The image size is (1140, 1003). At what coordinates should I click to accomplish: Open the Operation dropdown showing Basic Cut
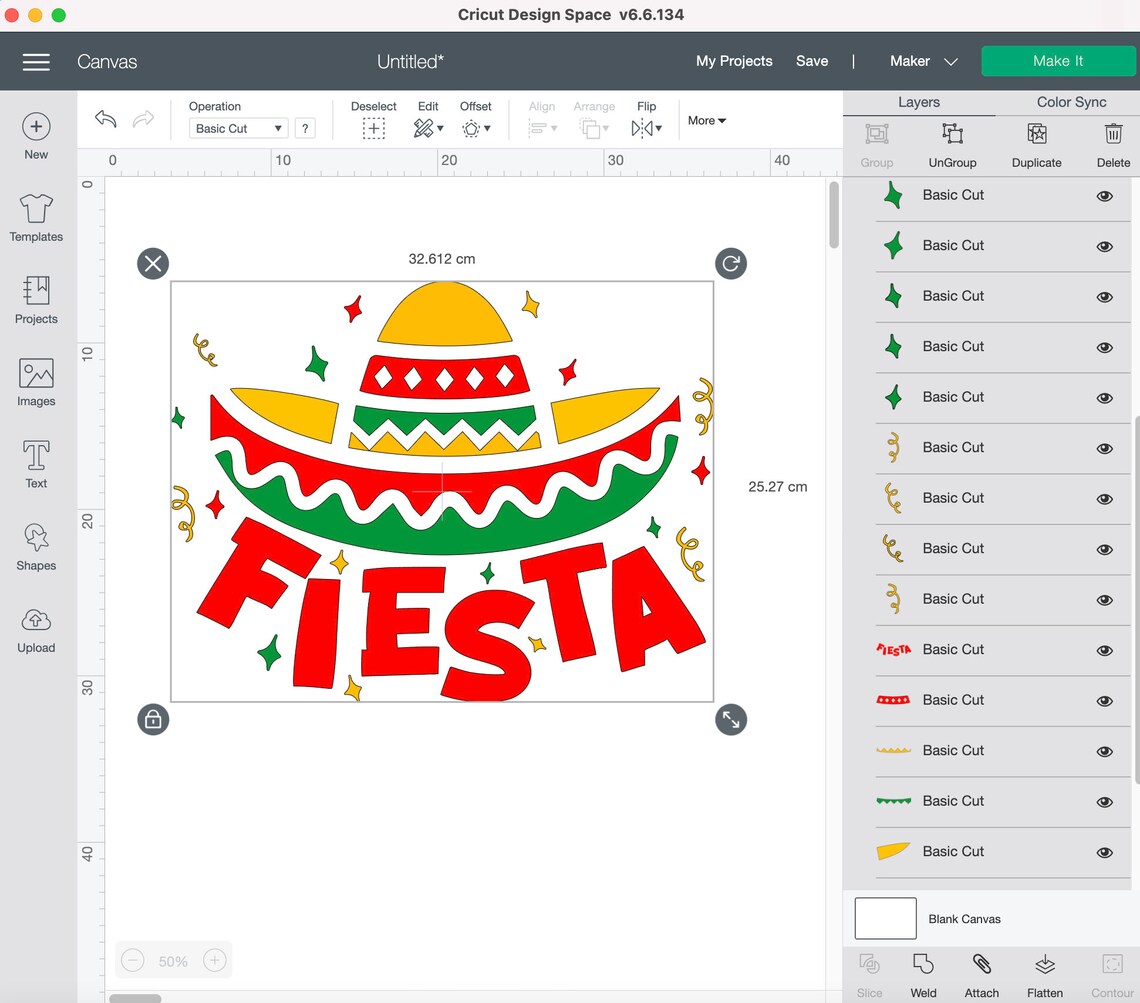[x=237, y=128]
